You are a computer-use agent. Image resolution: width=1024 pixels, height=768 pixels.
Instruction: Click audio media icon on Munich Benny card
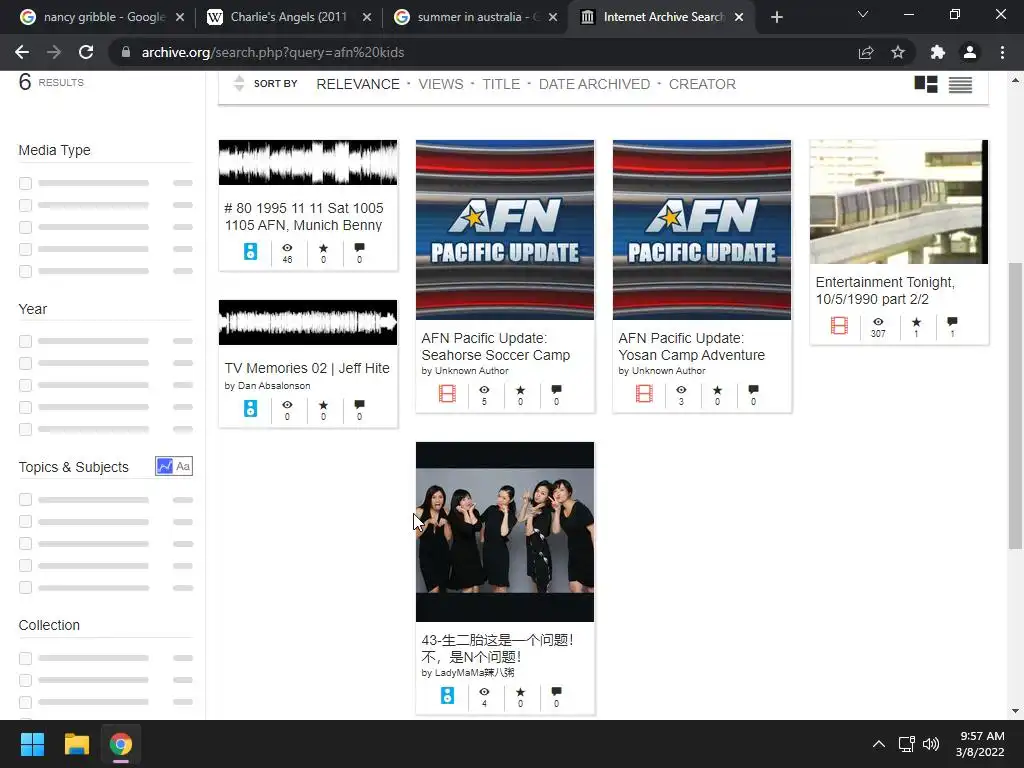coord(250,251)
